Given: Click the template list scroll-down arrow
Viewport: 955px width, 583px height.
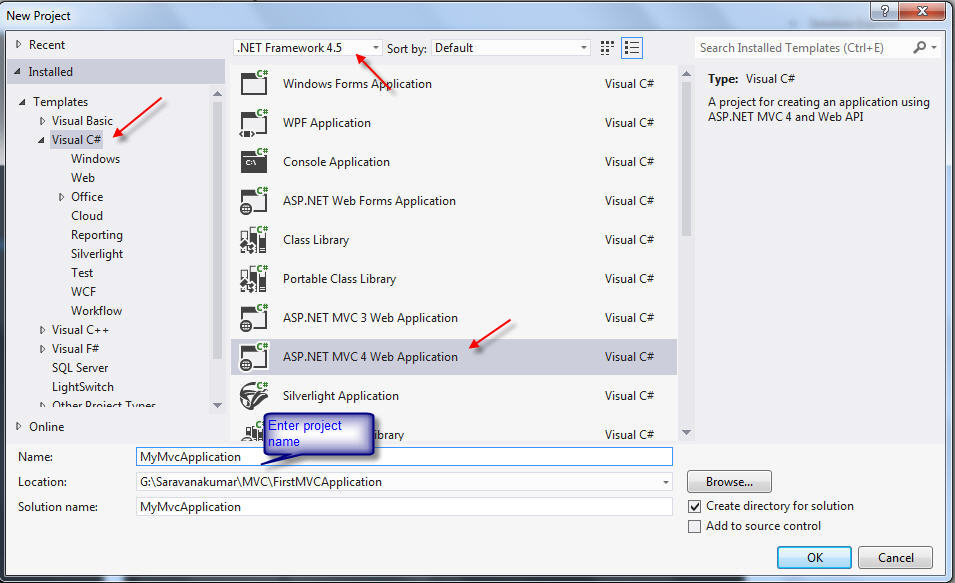Looking at the screenshot, I should pos(686,433).
